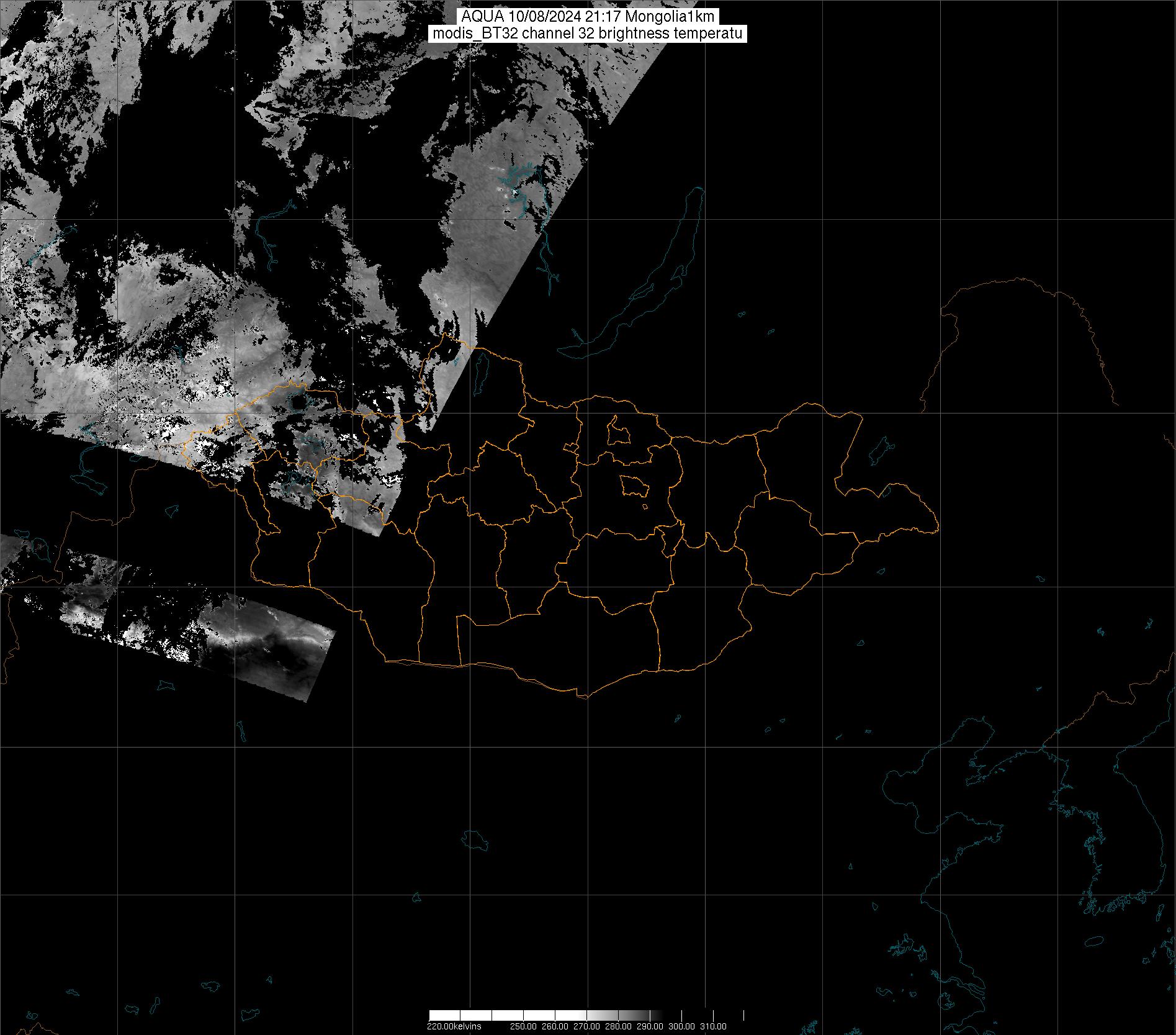Click the modis_BT32 channel 32 caption
Viewport: 1176px width, 1035px height.
pos(587,34)
